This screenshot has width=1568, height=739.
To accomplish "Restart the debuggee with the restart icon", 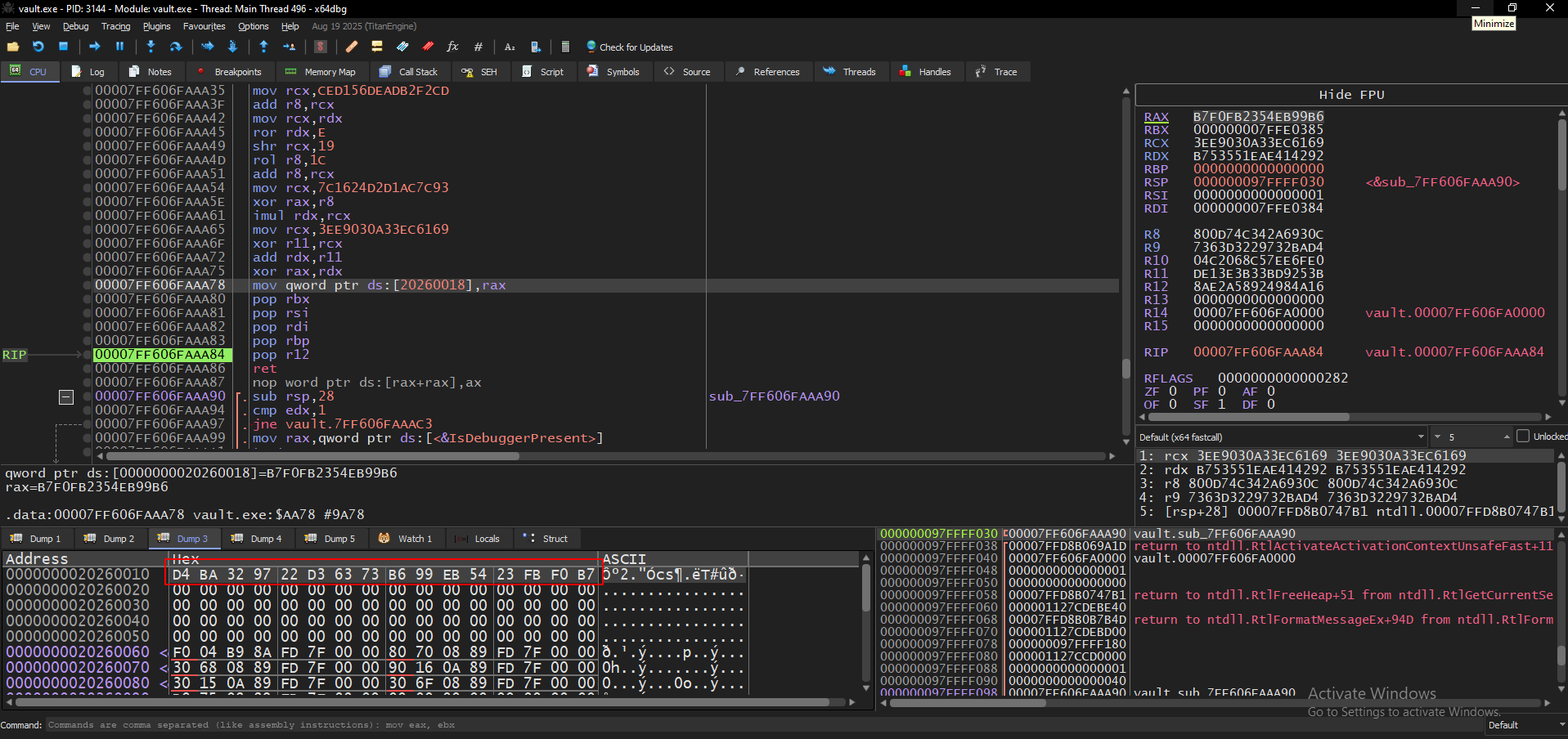I will pos(38,47).
